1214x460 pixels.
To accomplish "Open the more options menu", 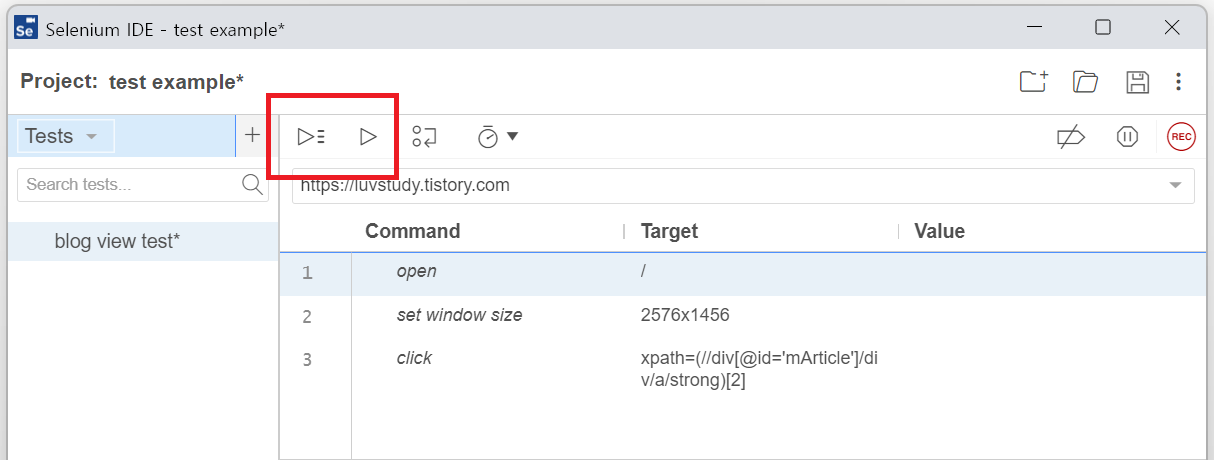I will click(1179, 82).
